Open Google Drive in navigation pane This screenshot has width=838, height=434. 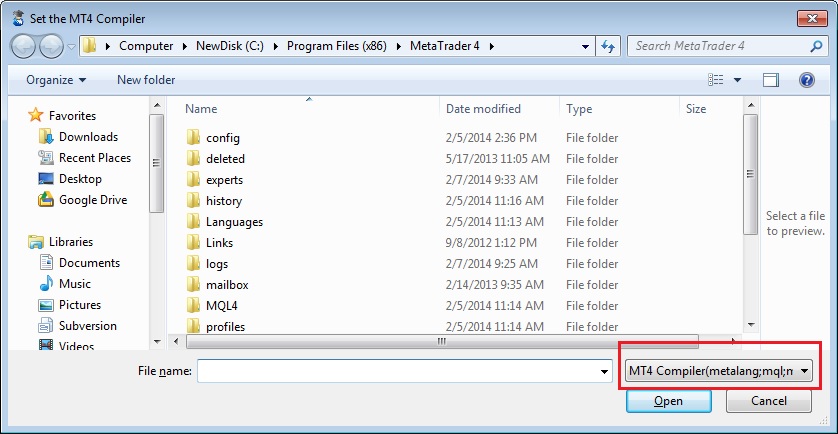coord(93,200)
